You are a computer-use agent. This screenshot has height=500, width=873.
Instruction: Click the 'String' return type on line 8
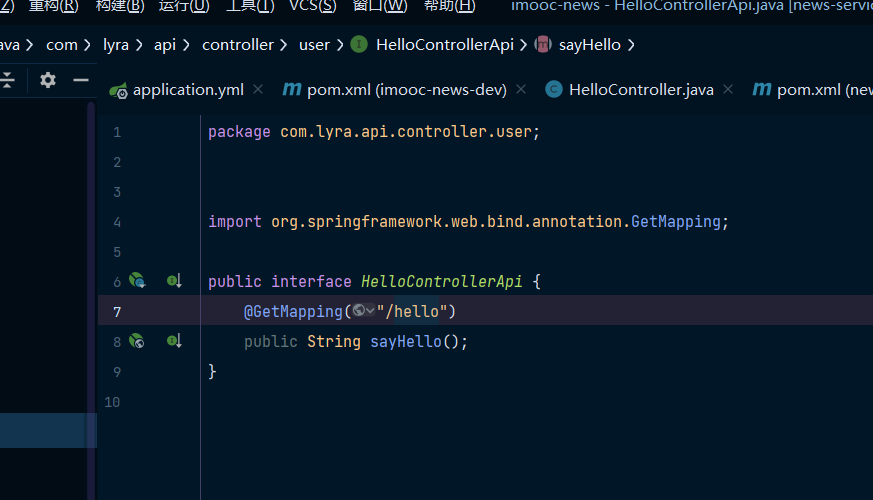(334, 341)
